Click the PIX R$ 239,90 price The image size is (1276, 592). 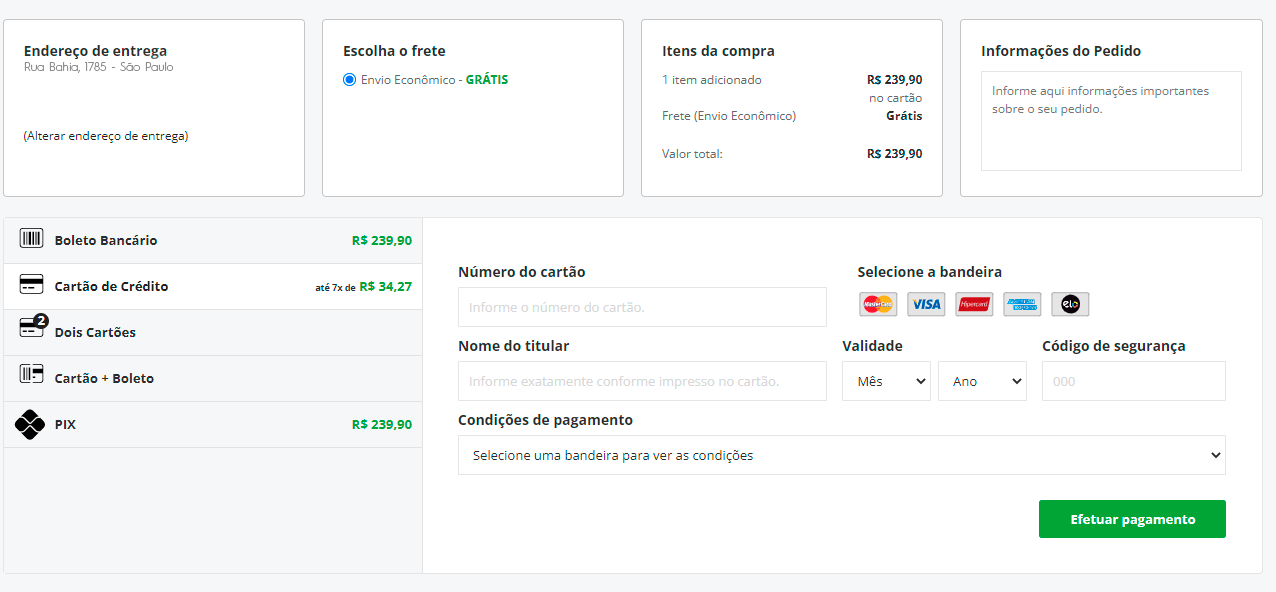(x=382, y=425)
